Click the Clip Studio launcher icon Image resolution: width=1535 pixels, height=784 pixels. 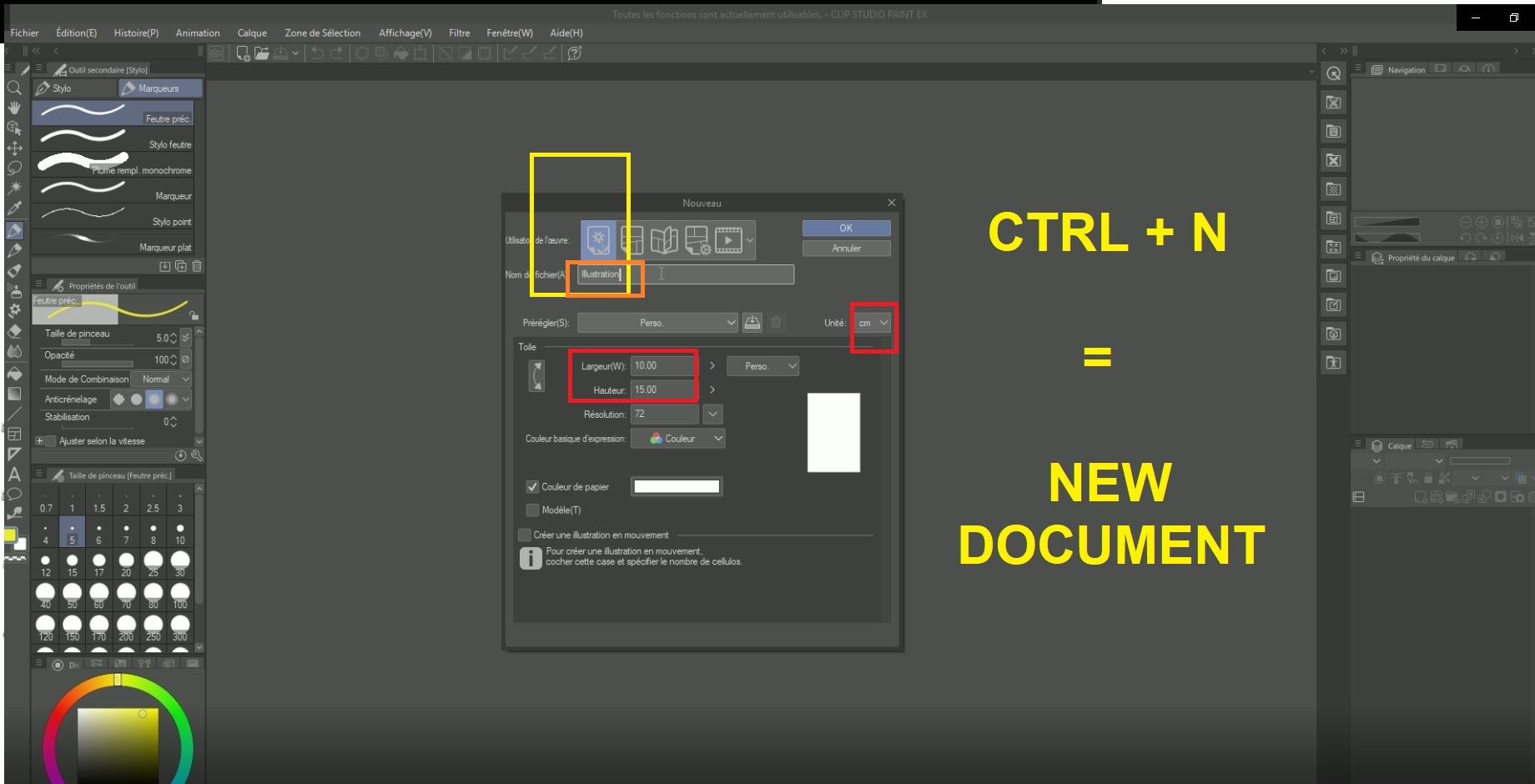tap(216, 53)
